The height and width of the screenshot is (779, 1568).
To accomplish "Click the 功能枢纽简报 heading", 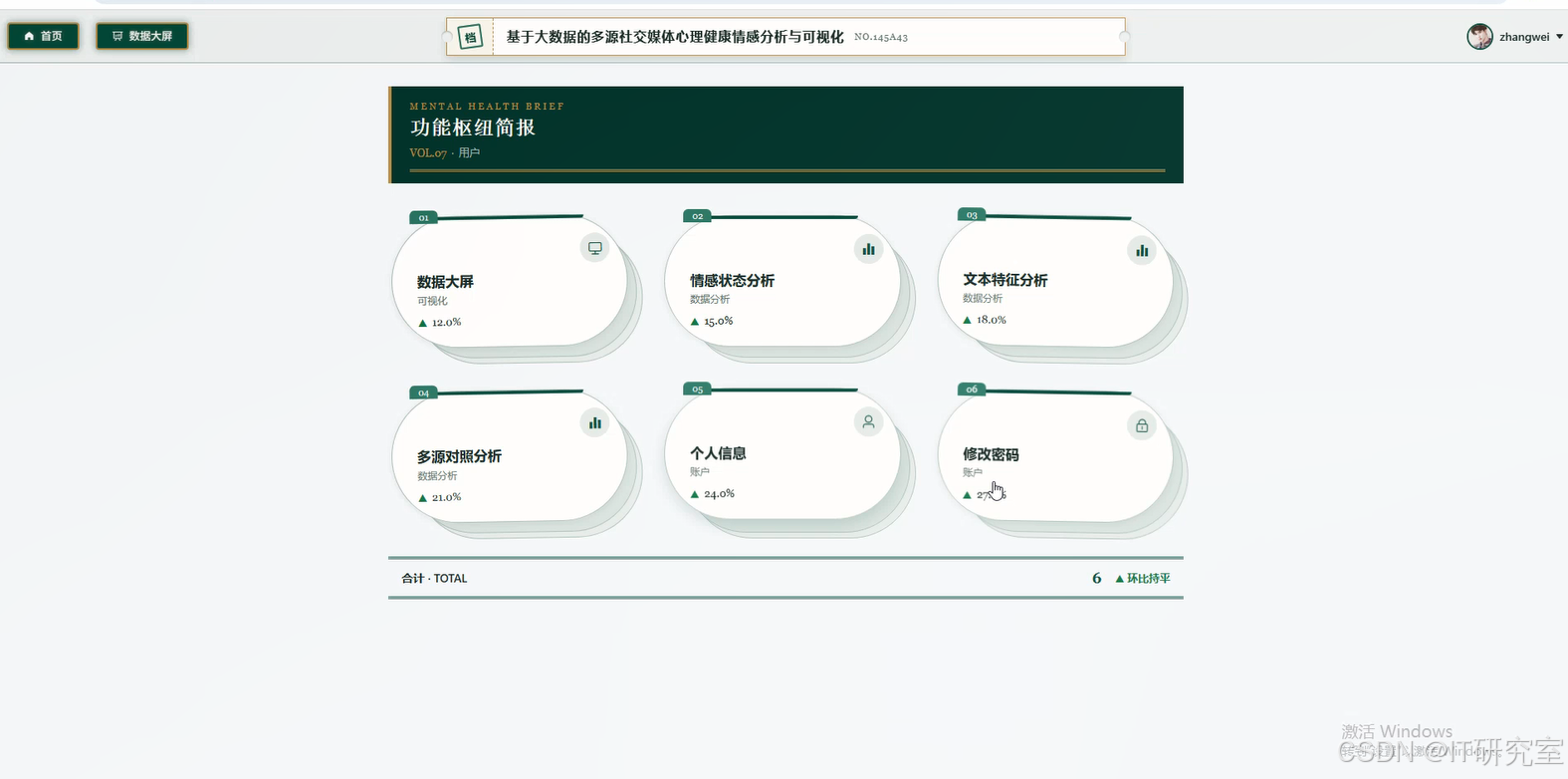I will point(473,128).
